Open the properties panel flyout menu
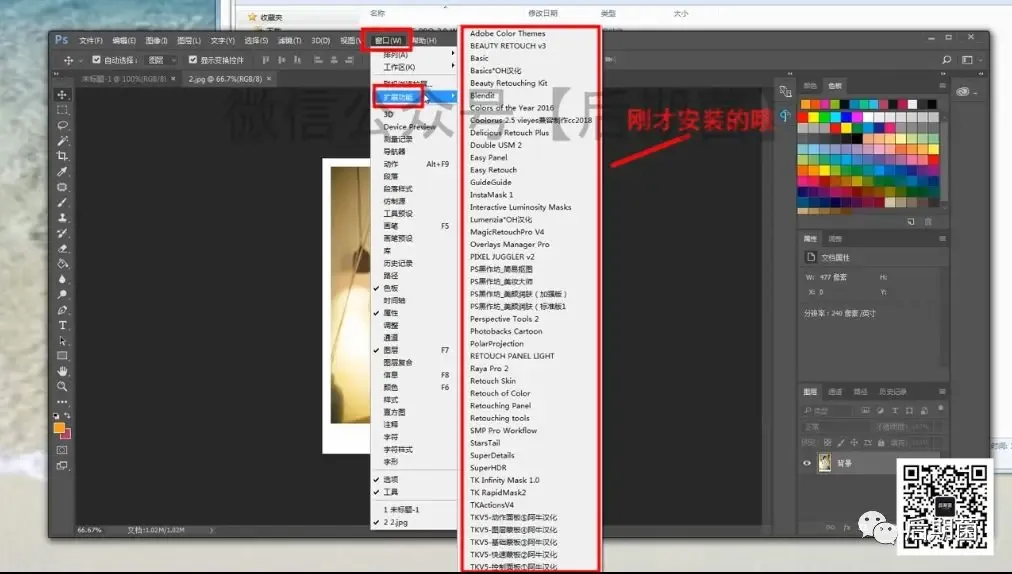This screenshot has width=1012, height=574. pyautogui.click(x=942, y=238)
